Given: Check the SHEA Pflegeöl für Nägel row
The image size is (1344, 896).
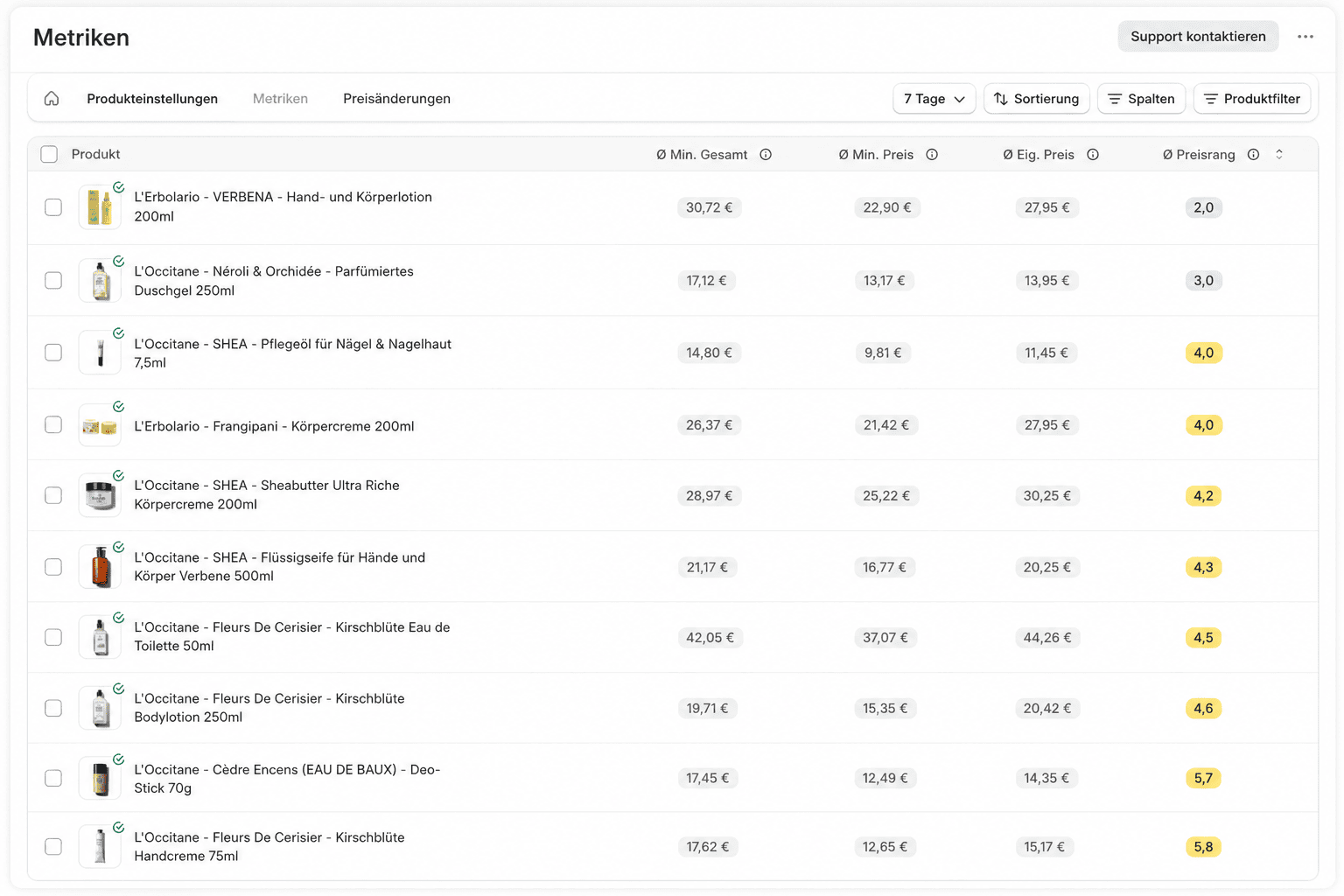Looking at the screenshot, I should click(53, 353).
